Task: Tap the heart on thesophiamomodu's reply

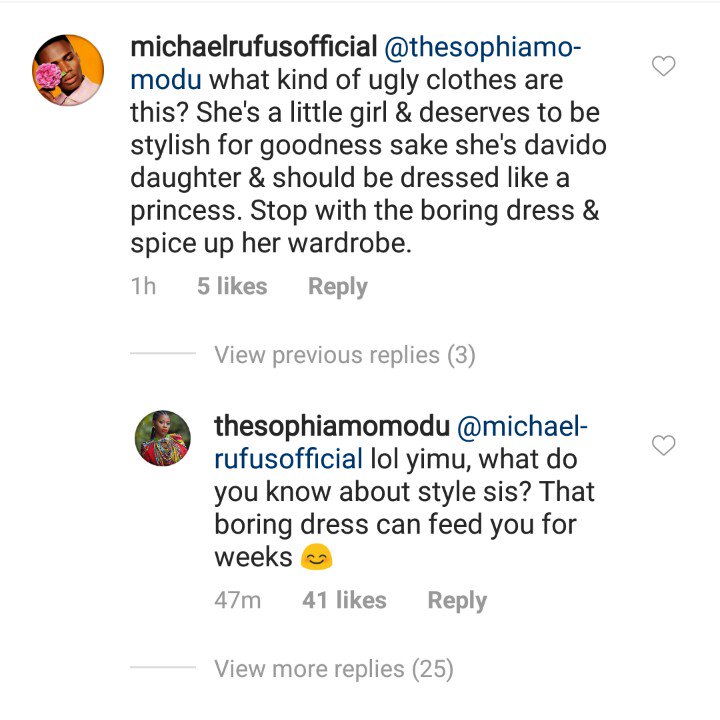Action: tap(663, 445)
